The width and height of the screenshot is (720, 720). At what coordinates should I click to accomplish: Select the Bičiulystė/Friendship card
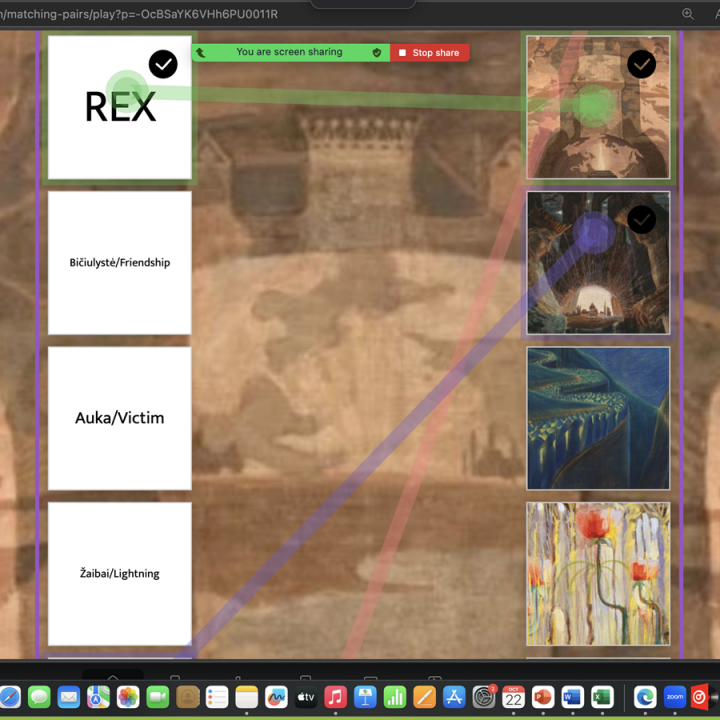click(120, 263)
